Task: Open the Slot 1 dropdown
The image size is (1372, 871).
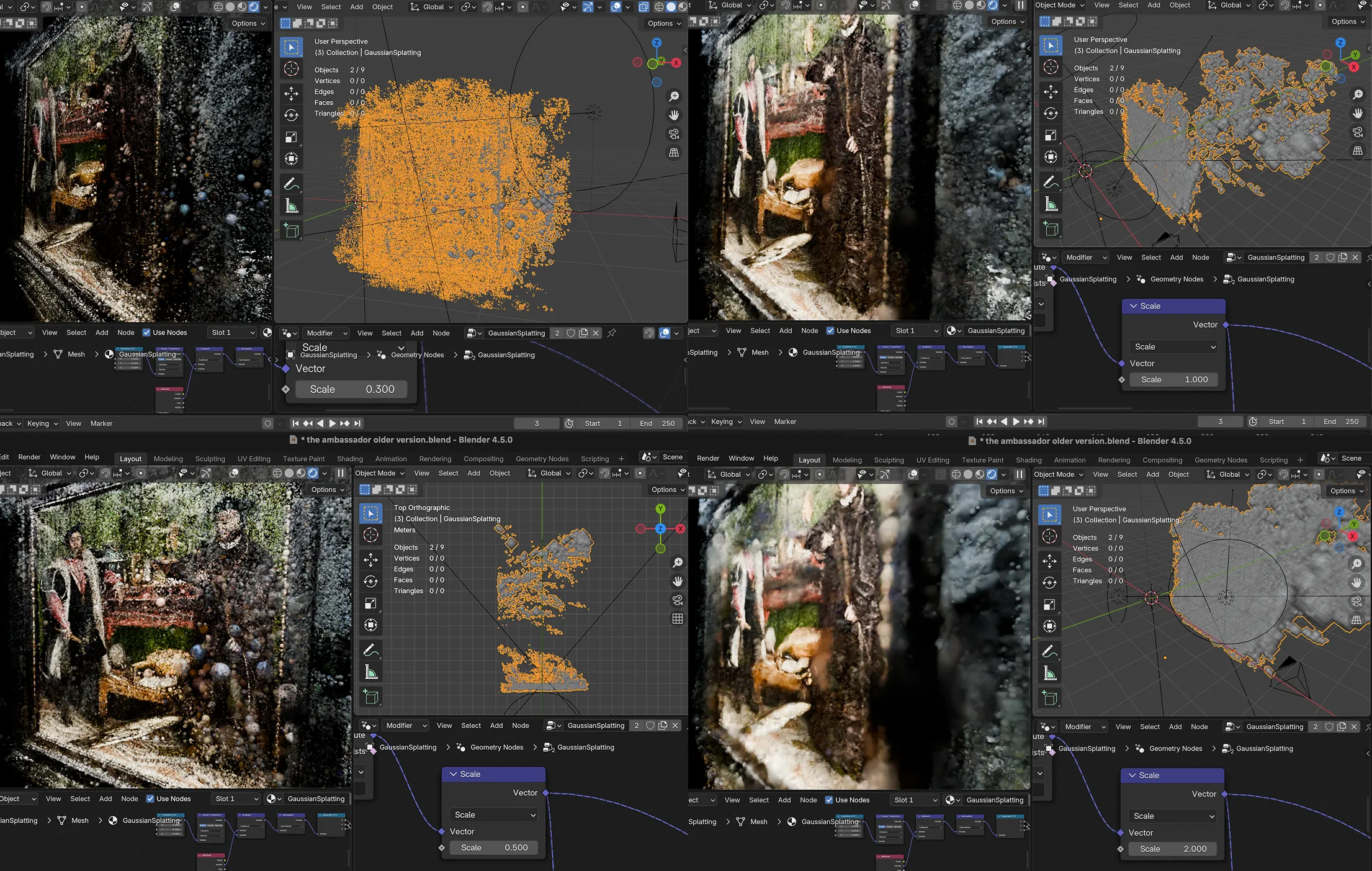Action: point(231,332)
